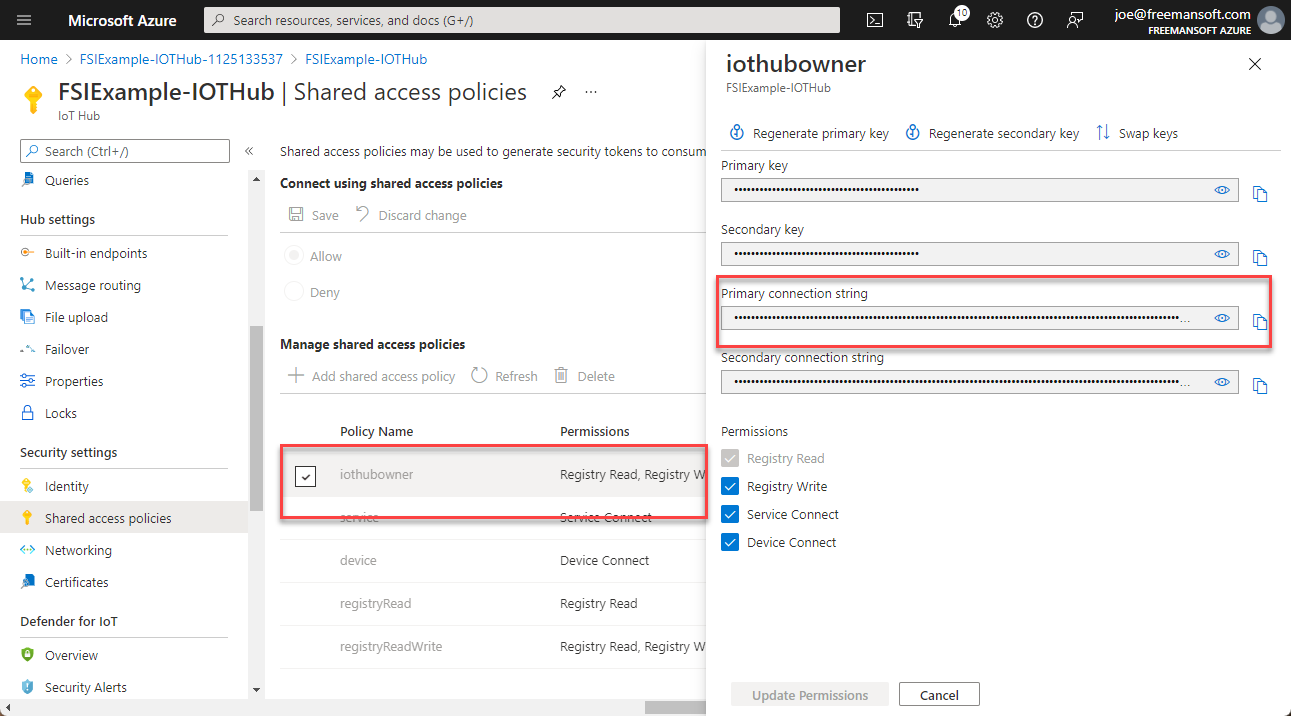Open the feedback smiley icon
Image resolution: width=1291 pixels, height=716 pixels.
1074,19
